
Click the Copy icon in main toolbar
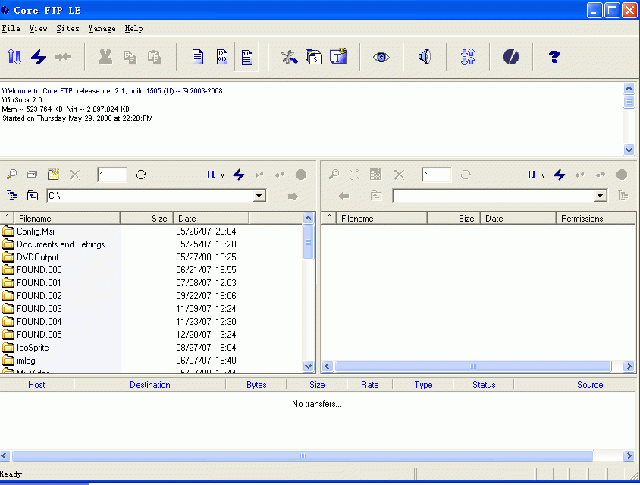pos(130,57)
